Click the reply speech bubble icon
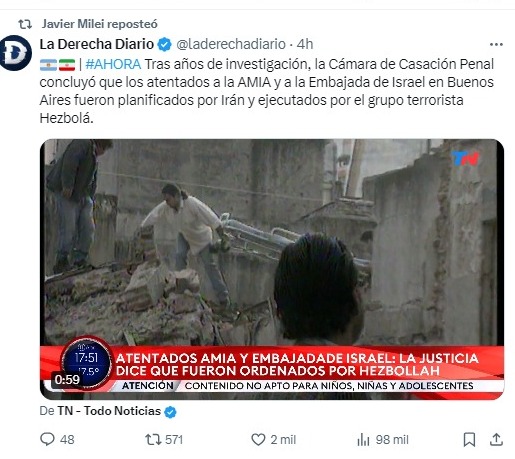515x459 pixels. point(47,439)
